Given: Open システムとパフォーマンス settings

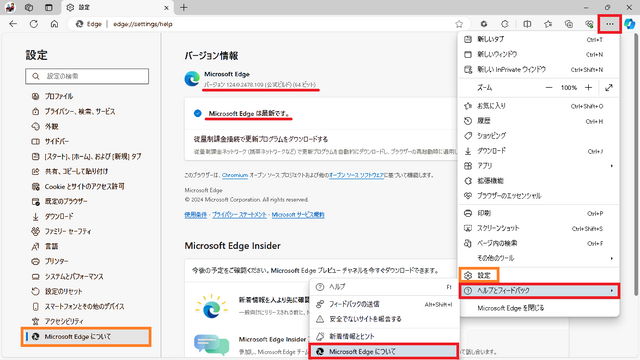Looking at the screenshot, I should click(x=87, y=276).
